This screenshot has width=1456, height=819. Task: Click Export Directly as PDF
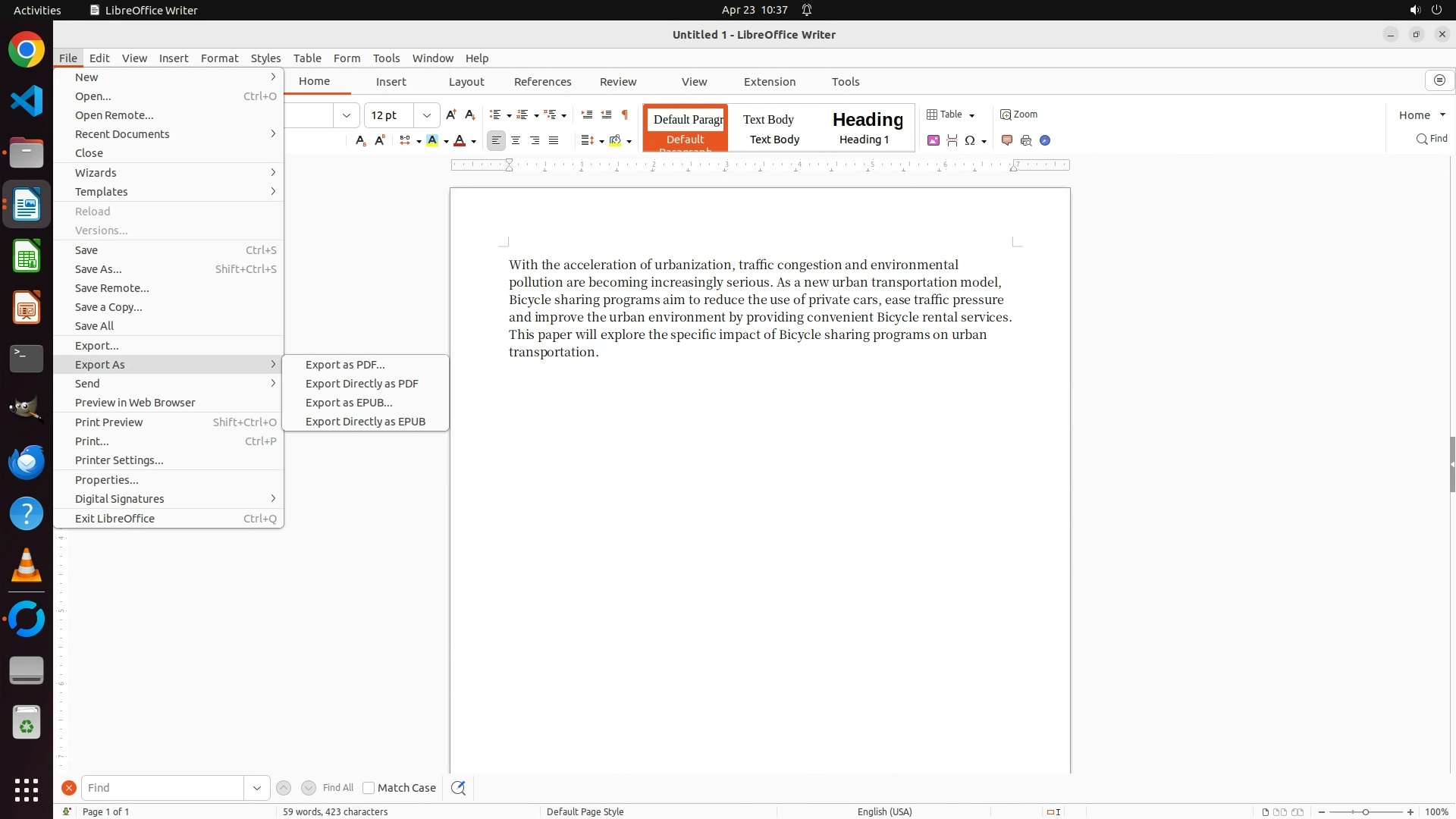(362, 384)
